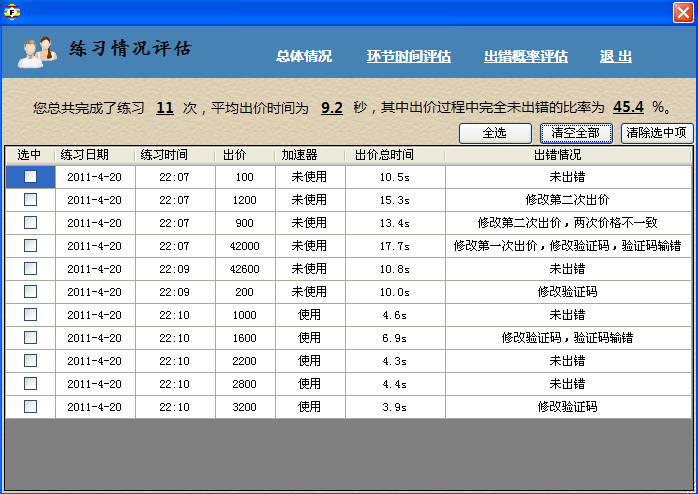The height and width of the screenshot is (494, 698).
Task: Click the two-person user icon in header
Action: 37,53
